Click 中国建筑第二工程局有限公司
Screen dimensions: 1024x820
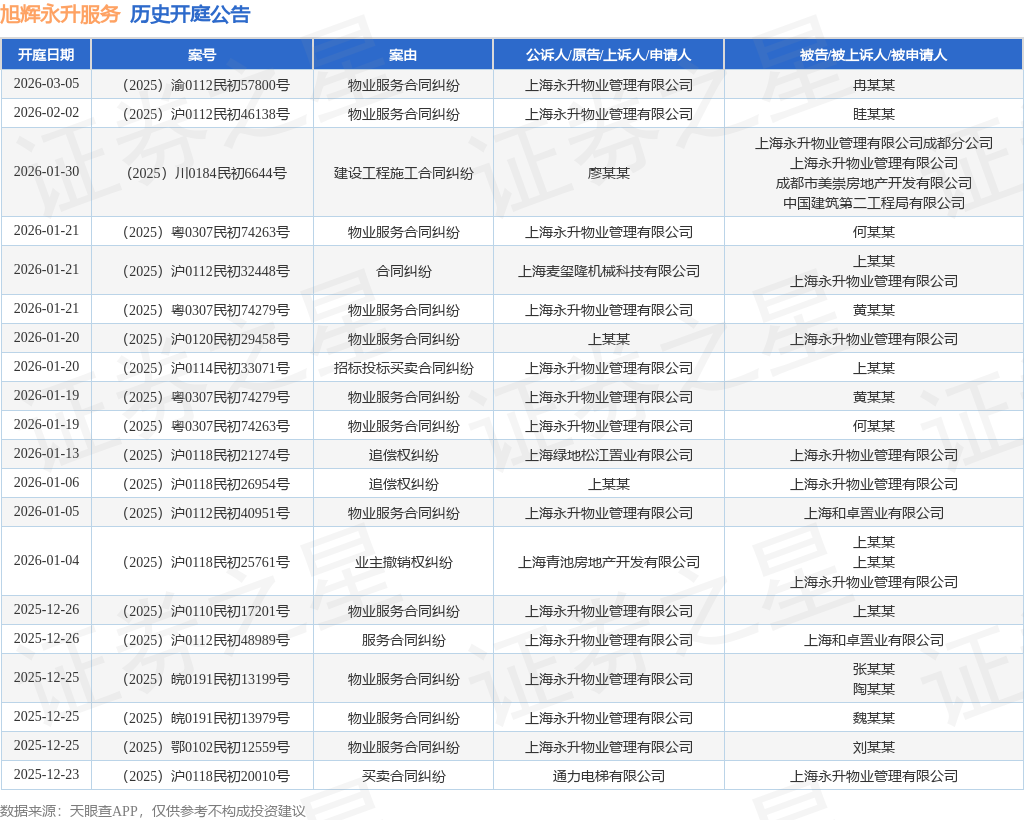(874, 203)
